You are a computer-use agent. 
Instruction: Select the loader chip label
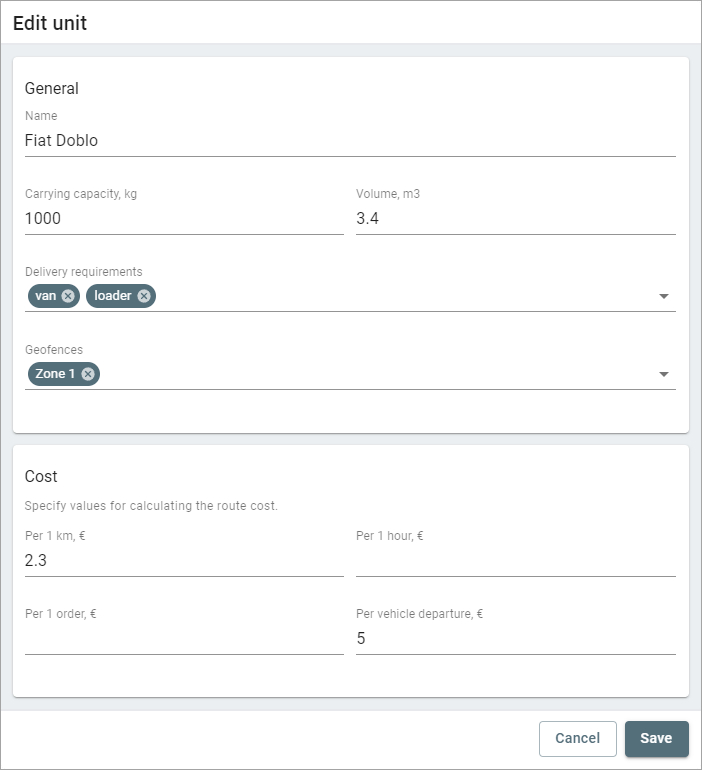pos(113,296)
